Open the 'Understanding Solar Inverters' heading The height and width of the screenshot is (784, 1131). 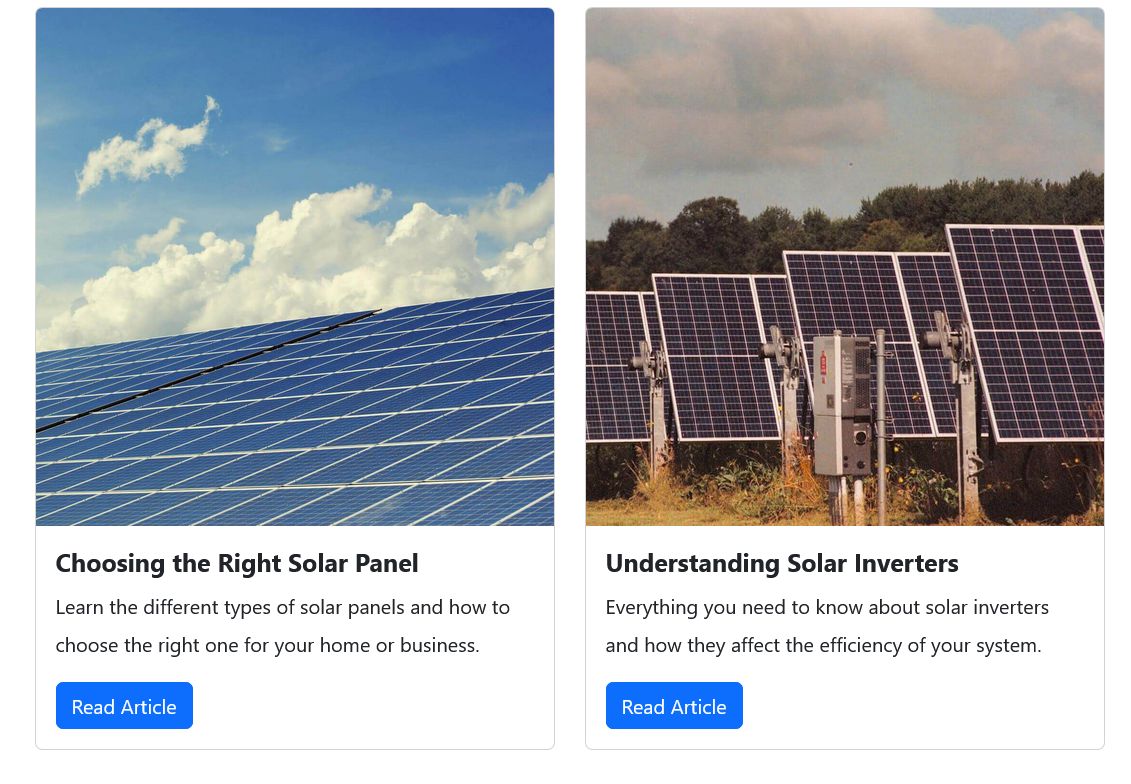(x=782, y=563)
